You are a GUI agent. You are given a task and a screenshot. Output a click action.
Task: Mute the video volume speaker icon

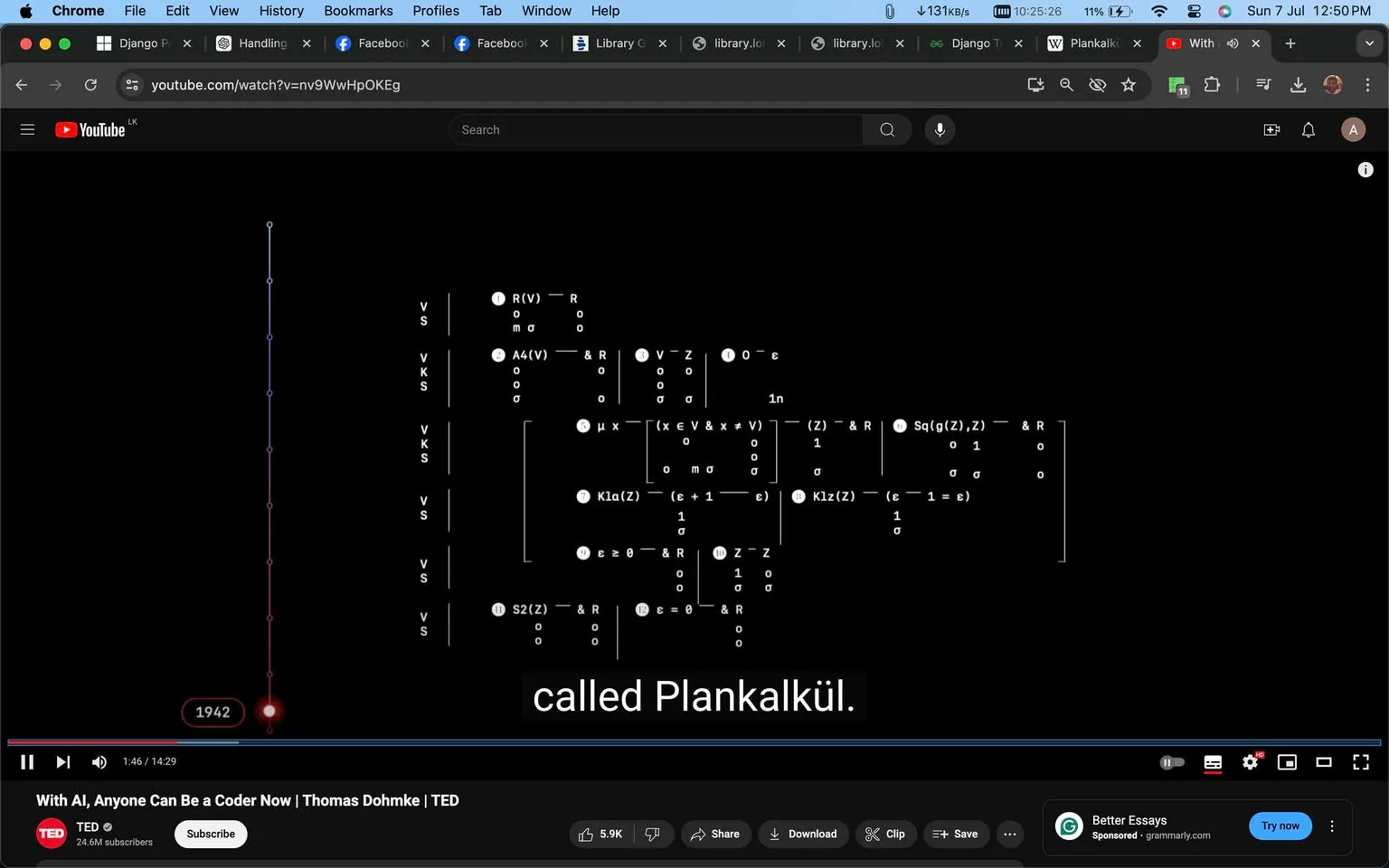[x=99, y=762]
